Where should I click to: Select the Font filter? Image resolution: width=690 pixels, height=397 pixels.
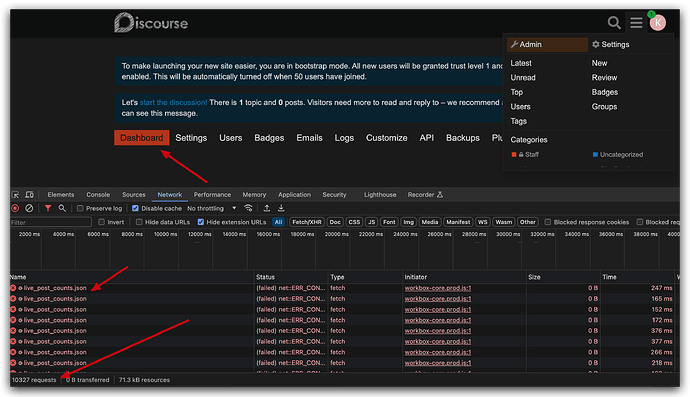[x=389, y=222]
